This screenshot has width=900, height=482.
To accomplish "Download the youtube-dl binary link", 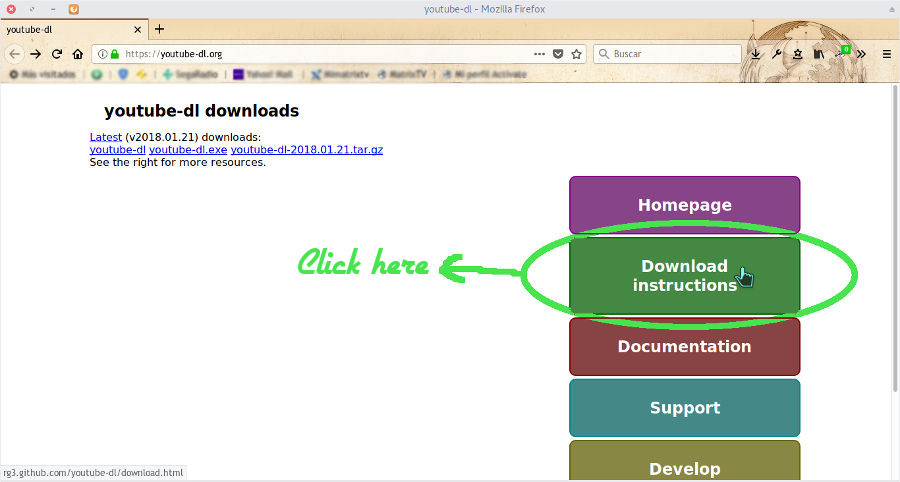I will click(x=118, y=150).
